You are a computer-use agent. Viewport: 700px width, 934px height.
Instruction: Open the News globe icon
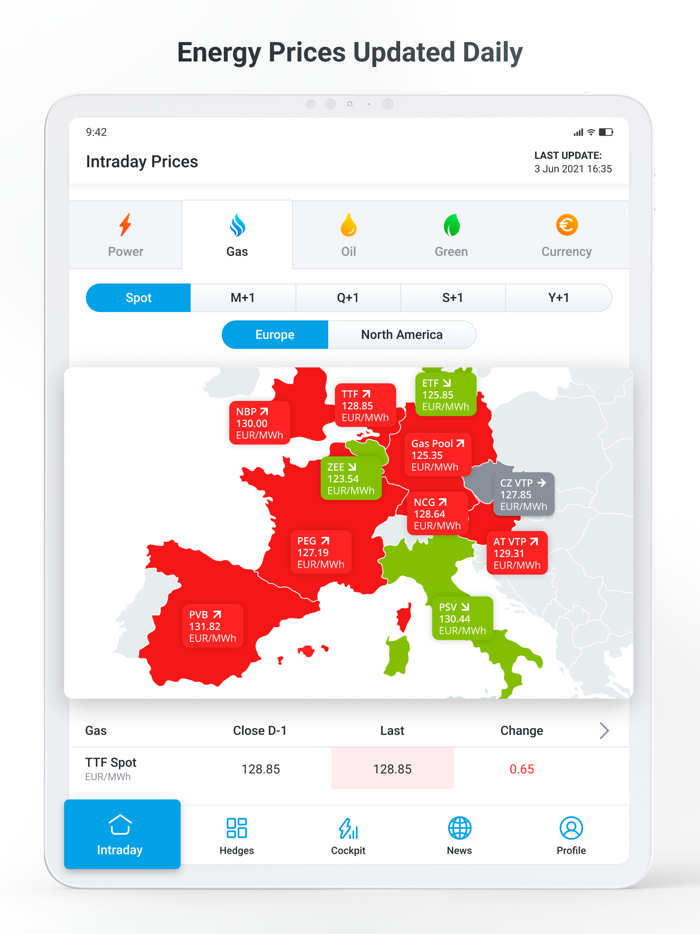[x=459, y=833]
